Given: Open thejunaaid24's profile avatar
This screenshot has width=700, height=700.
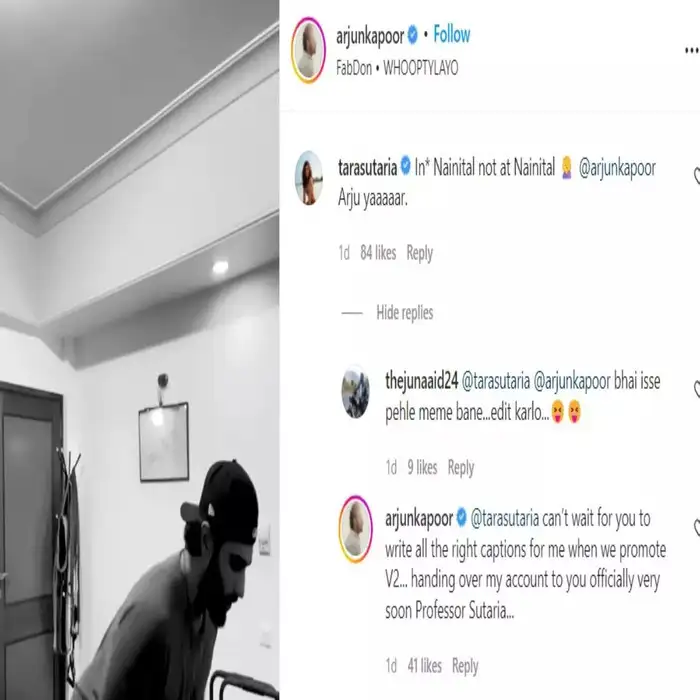Looking at the screenshot, I should click(356, 392).
